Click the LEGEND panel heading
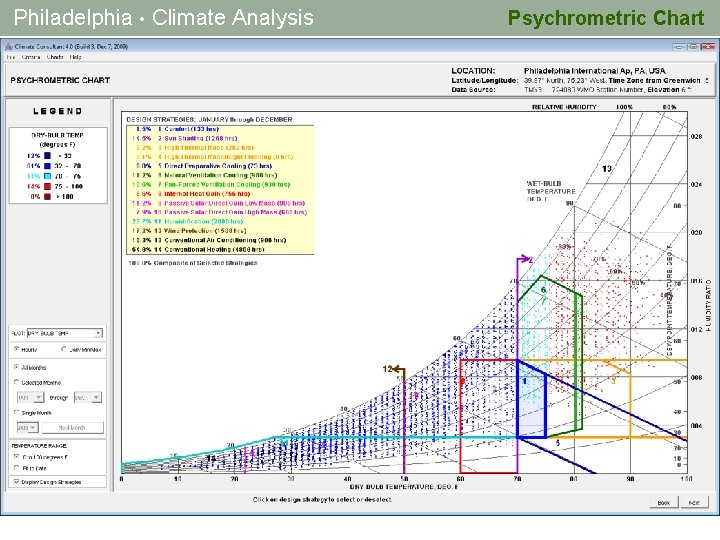 (x=57, y=111)
